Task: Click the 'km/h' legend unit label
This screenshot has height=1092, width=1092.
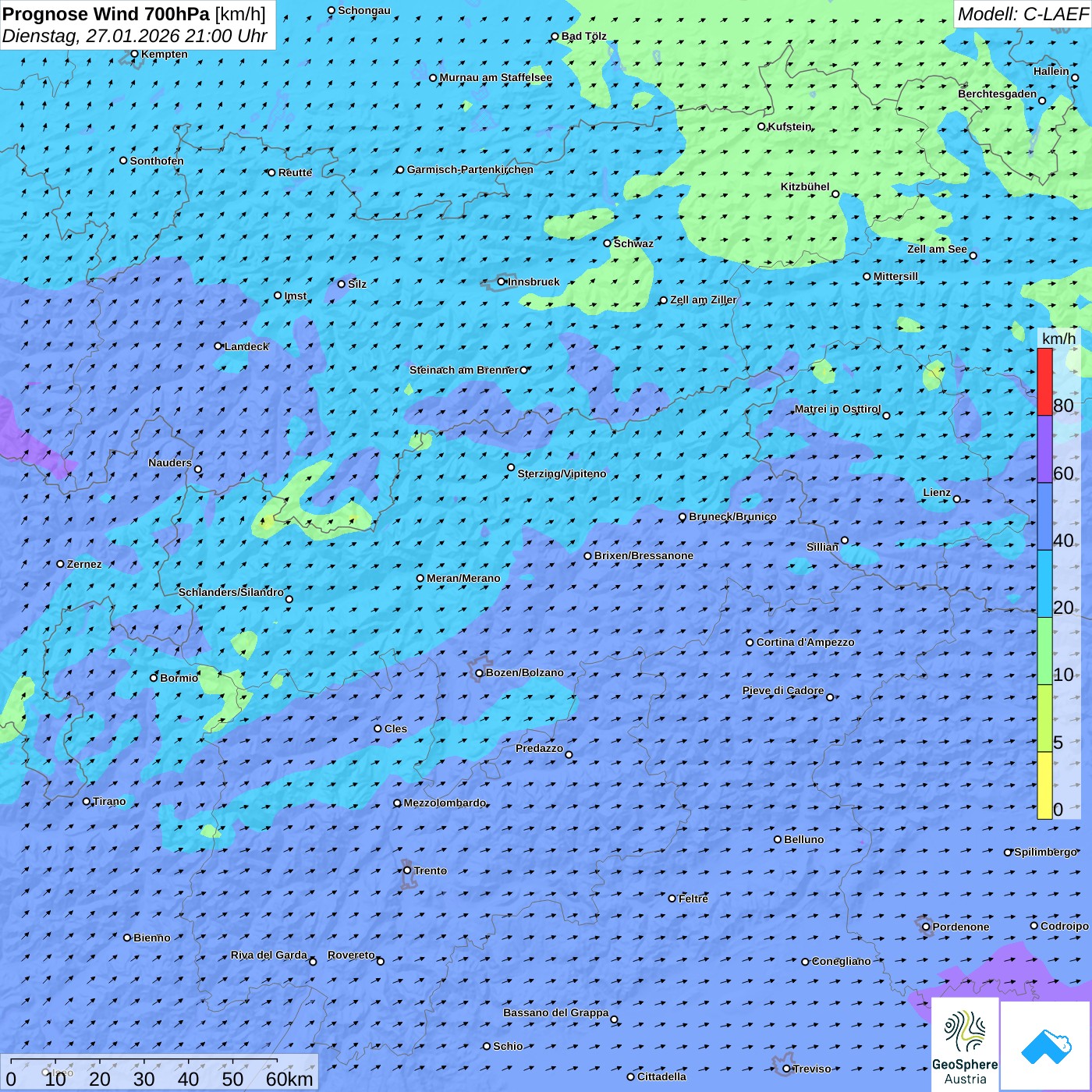Action: (x=1058, y=339)
